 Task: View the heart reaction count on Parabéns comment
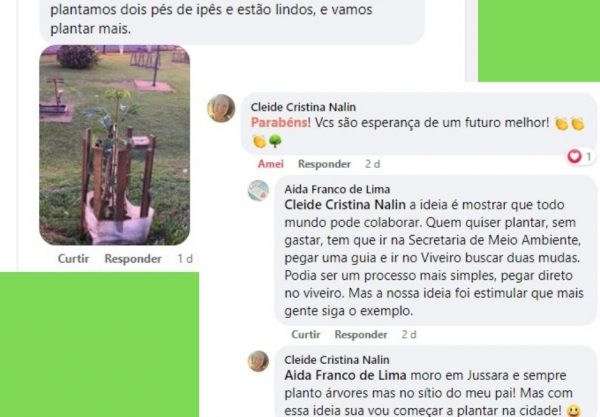[x=580, y=156]
